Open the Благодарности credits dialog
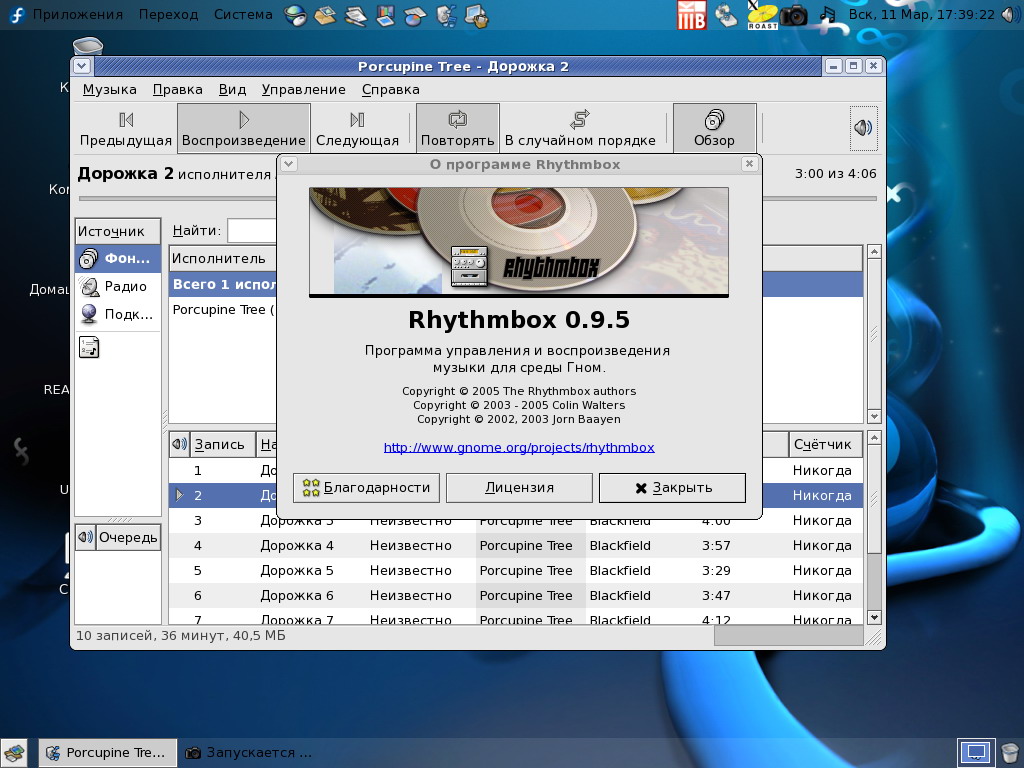 pyautogui.click(x=366, y=488)
